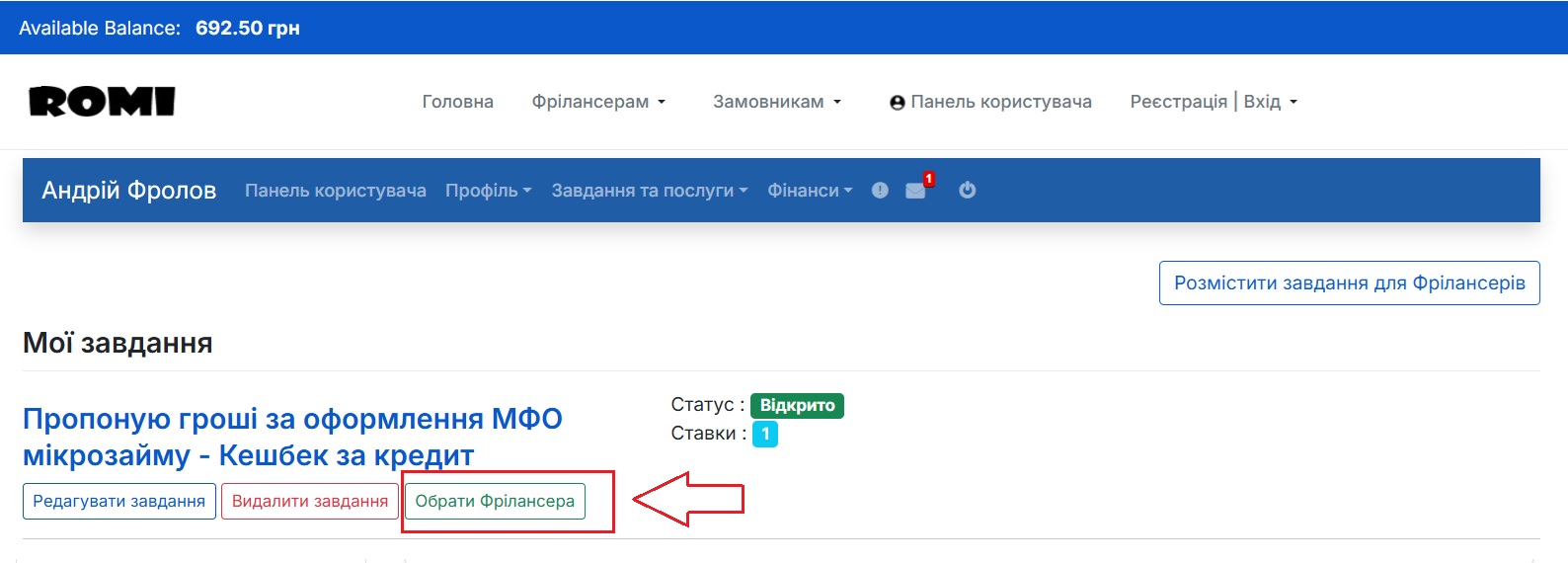Click Розмістити завдання для Фрілансерів button

pos(1350,283)
